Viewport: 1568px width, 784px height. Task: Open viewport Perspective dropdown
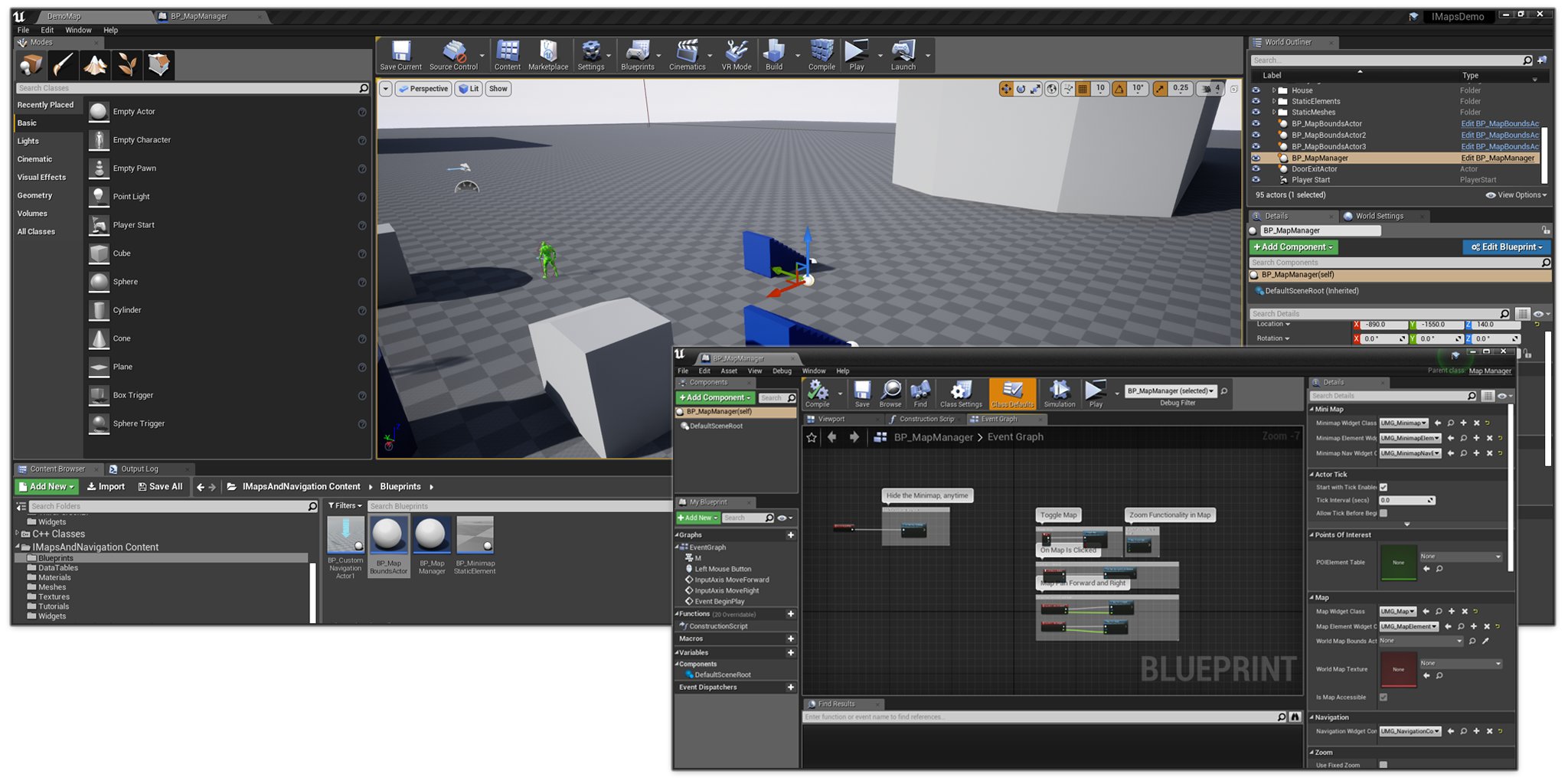(x=423, y=89)
